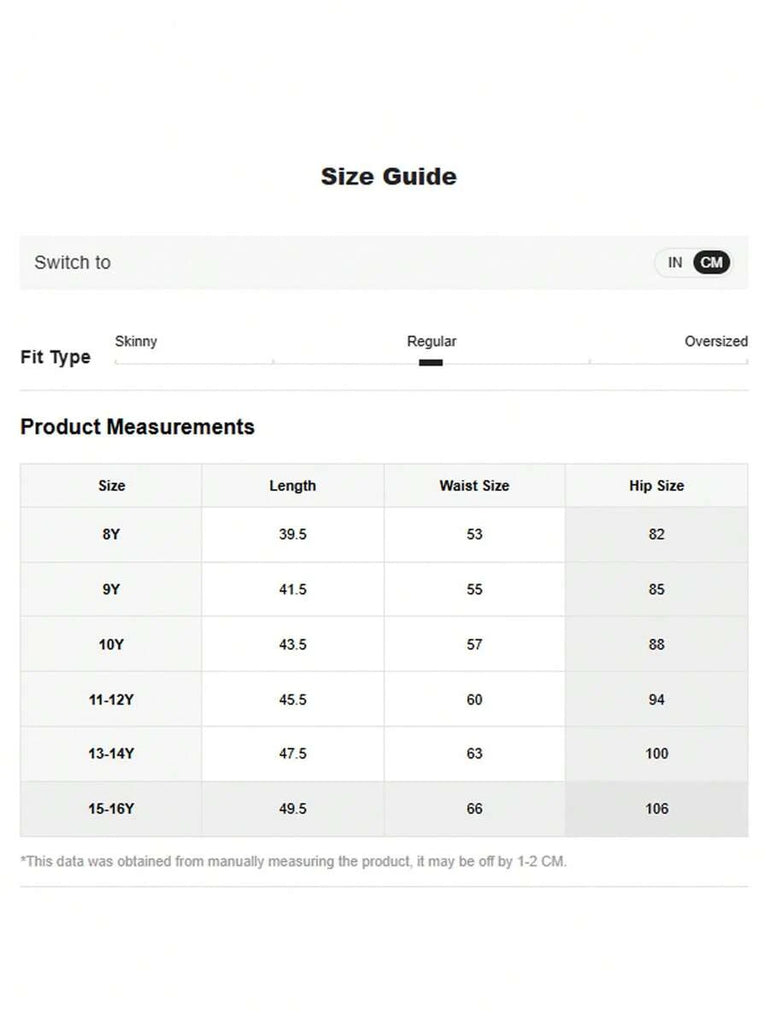Select the 9Y size row

click(x=112, y=590)
